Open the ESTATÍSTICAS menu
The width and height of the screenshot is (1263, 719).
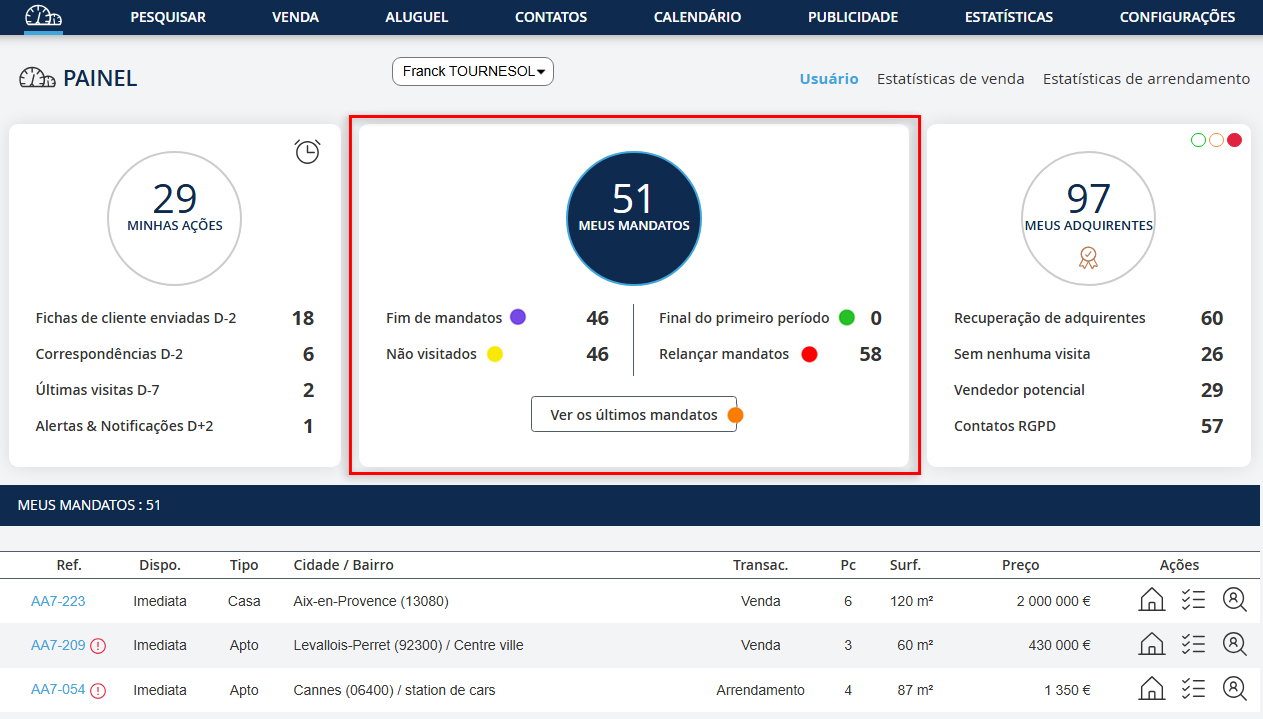point(1008,17)
